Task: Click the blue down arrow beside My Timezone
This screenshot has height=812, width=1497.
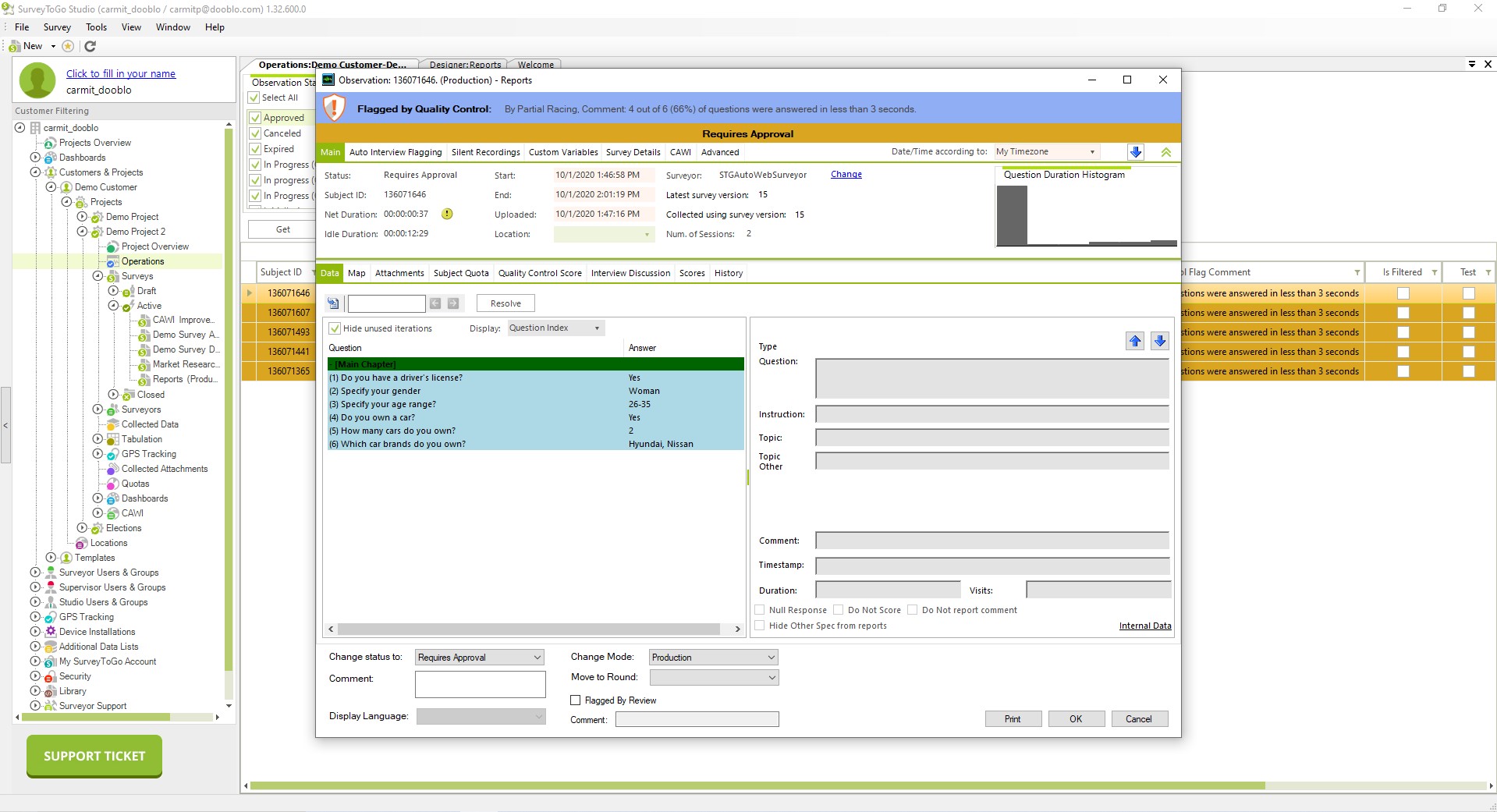Action: (x=1136, y=152)
